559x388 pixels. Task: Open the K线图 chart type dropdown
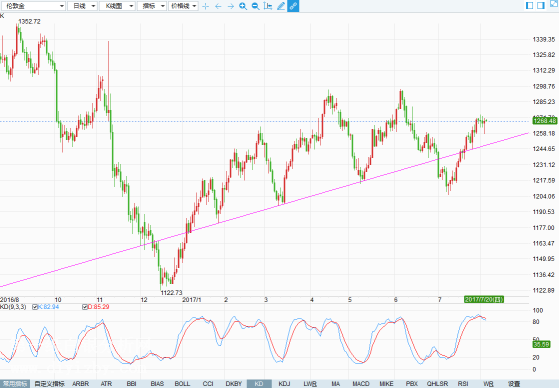[x=117, y=6]
